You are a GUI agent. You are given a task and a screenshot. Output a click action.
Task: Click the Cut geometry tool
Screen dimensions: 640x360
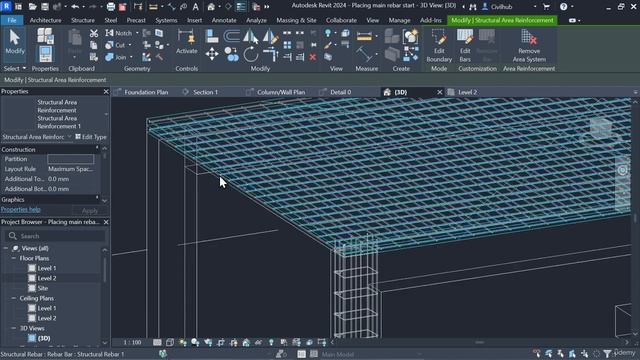click(x=115, y=45)
